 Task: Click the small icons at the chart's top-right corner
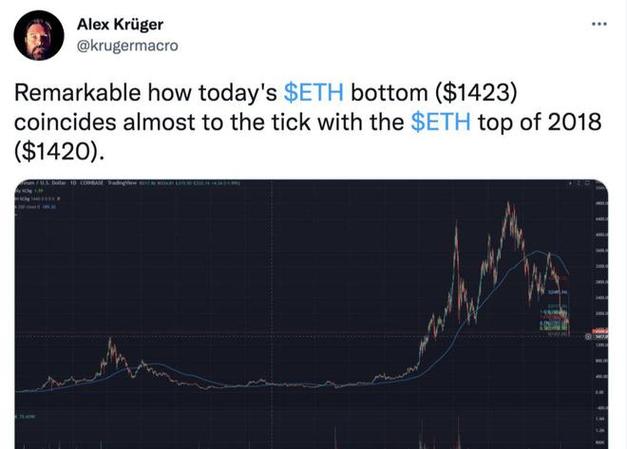[581, 186]
